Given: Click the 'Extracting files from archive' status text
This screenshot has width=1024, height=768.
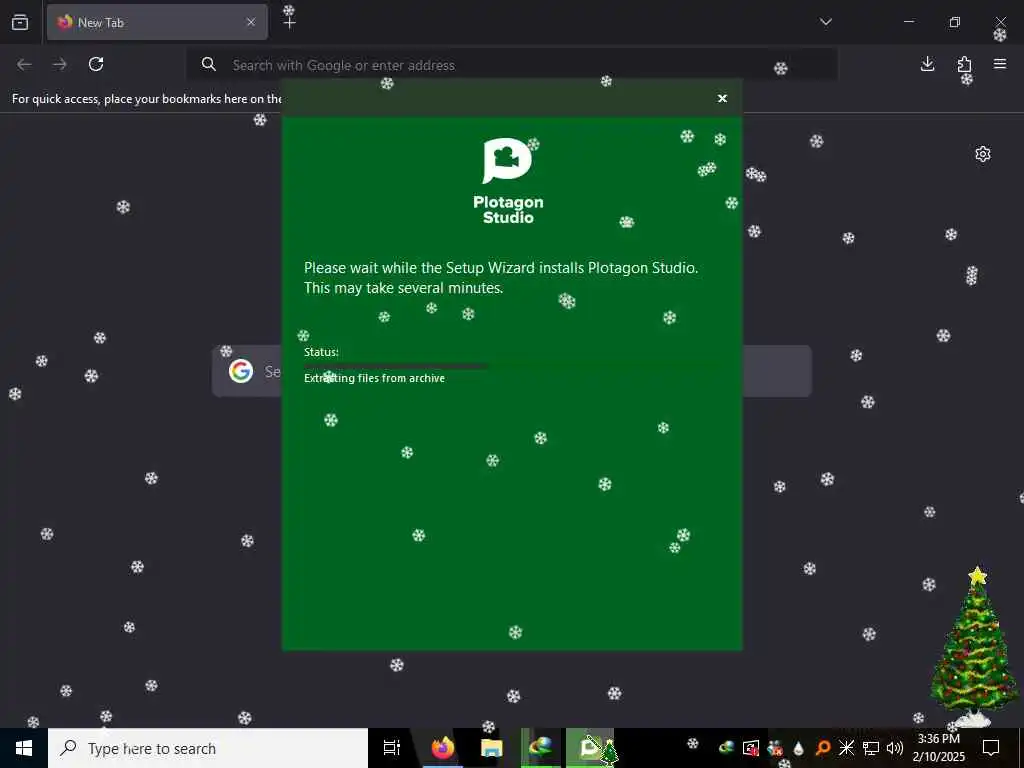Looking at the screenshot, I should pos(374,378).
